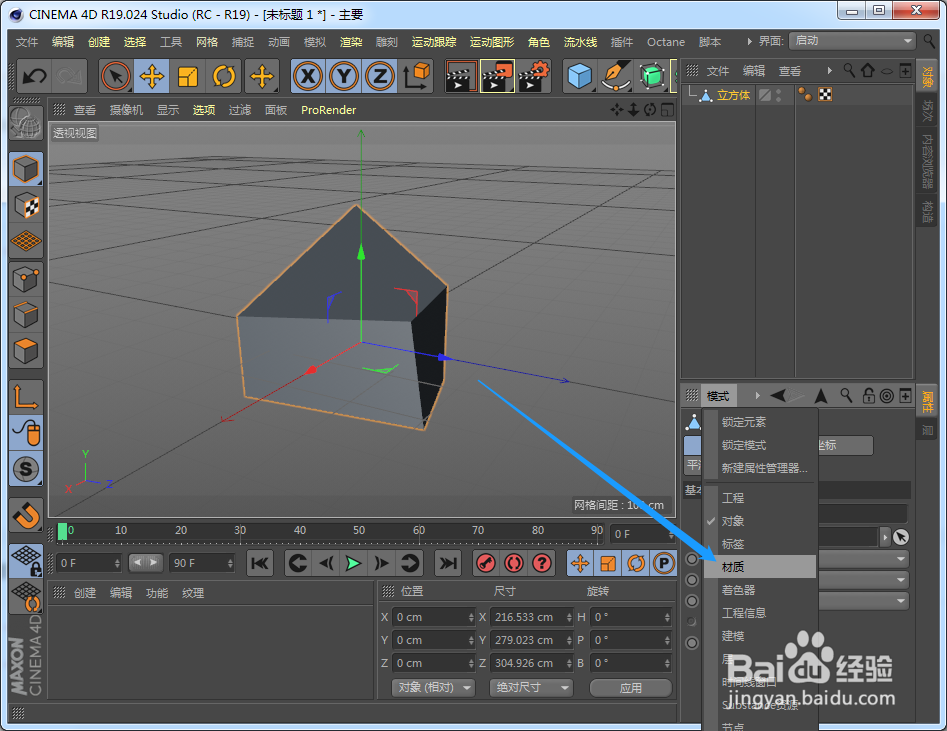Click 应用 apply button
The width and height of the screenshot is (947, 731).
[x=631, y=688]
